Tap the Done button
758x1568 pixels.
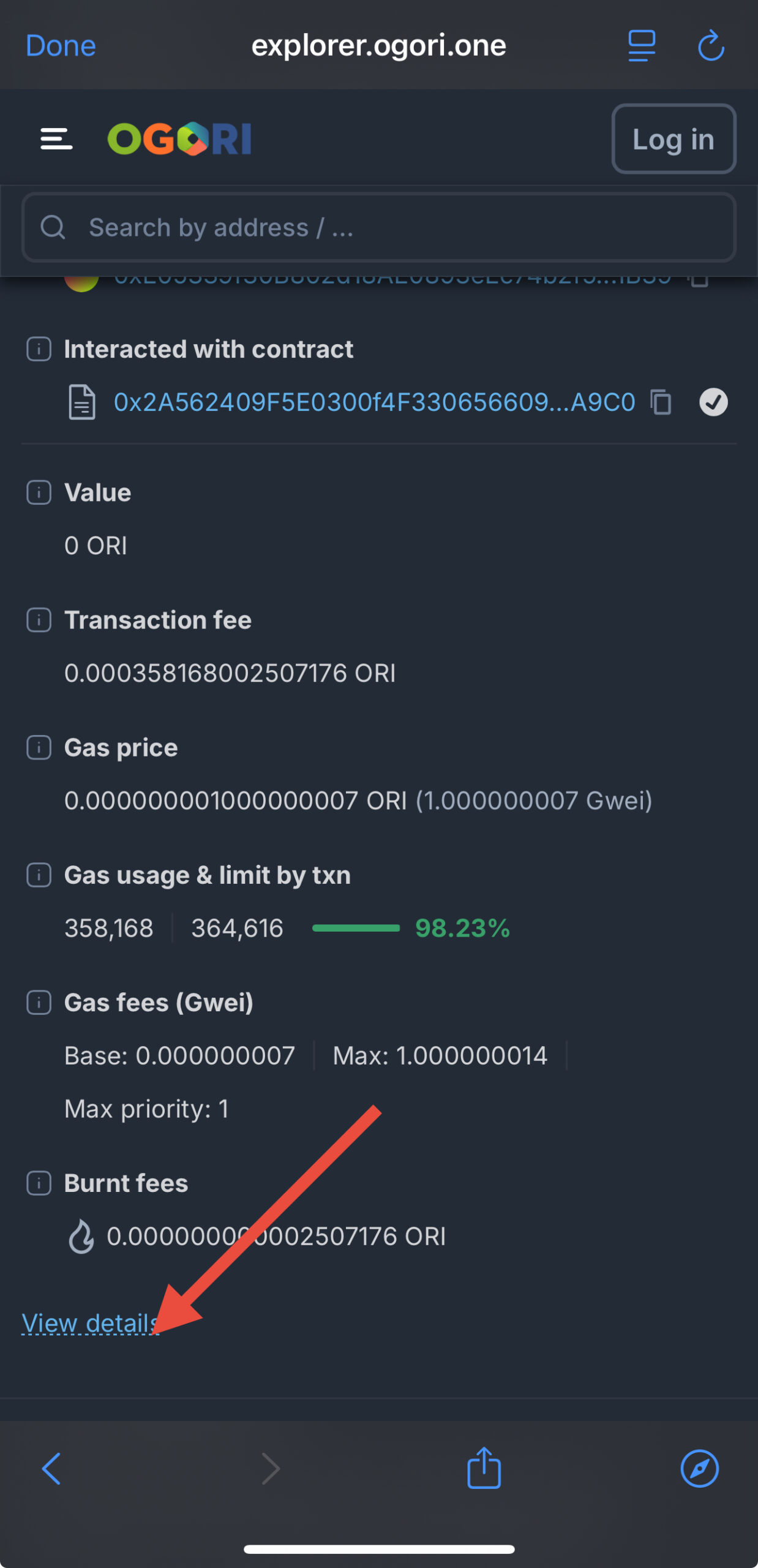61,46
